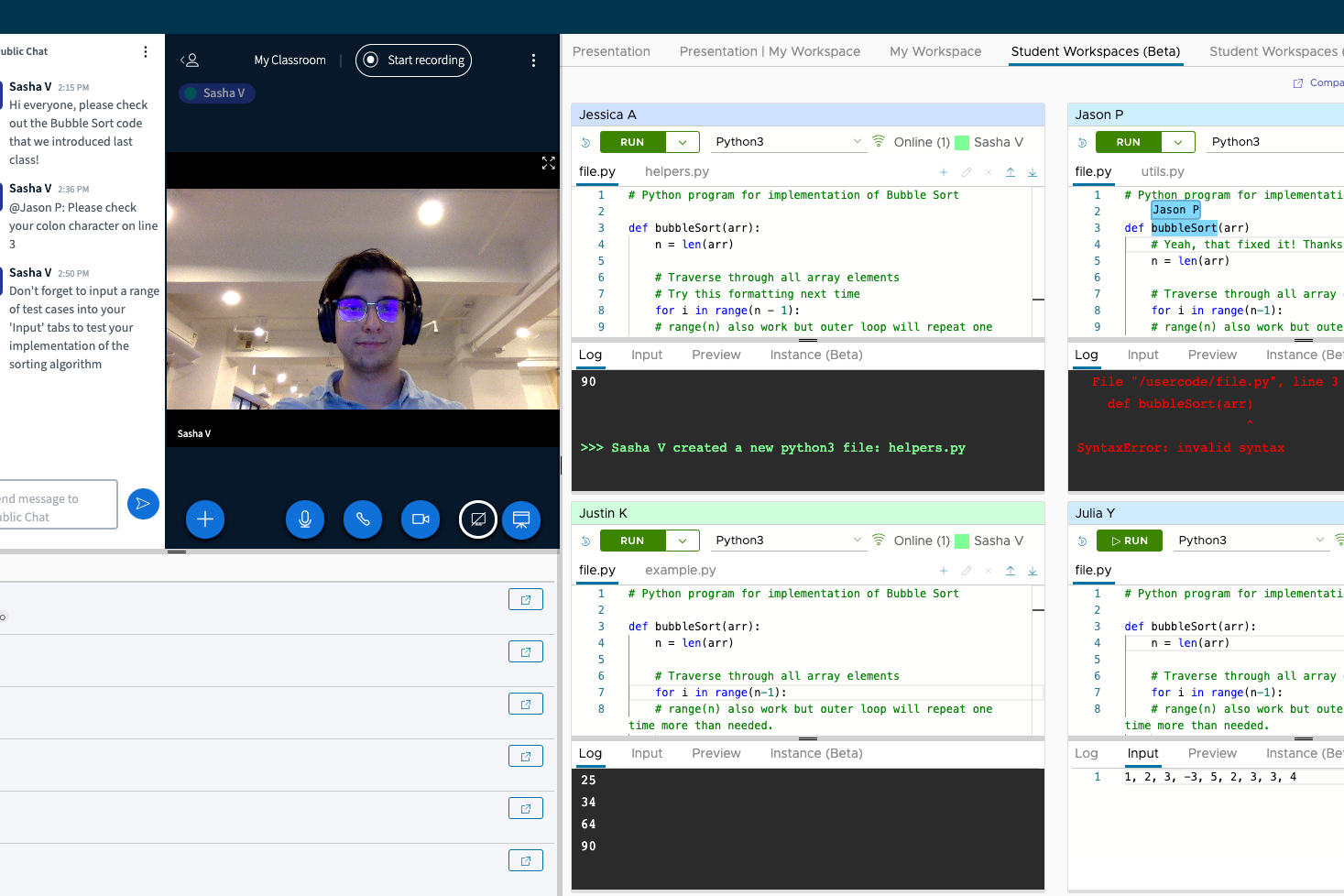Switch to the Preview tab in Justin K's panel
The width and height of the screenshot is (1344, 896).
(x=716, y=753)
